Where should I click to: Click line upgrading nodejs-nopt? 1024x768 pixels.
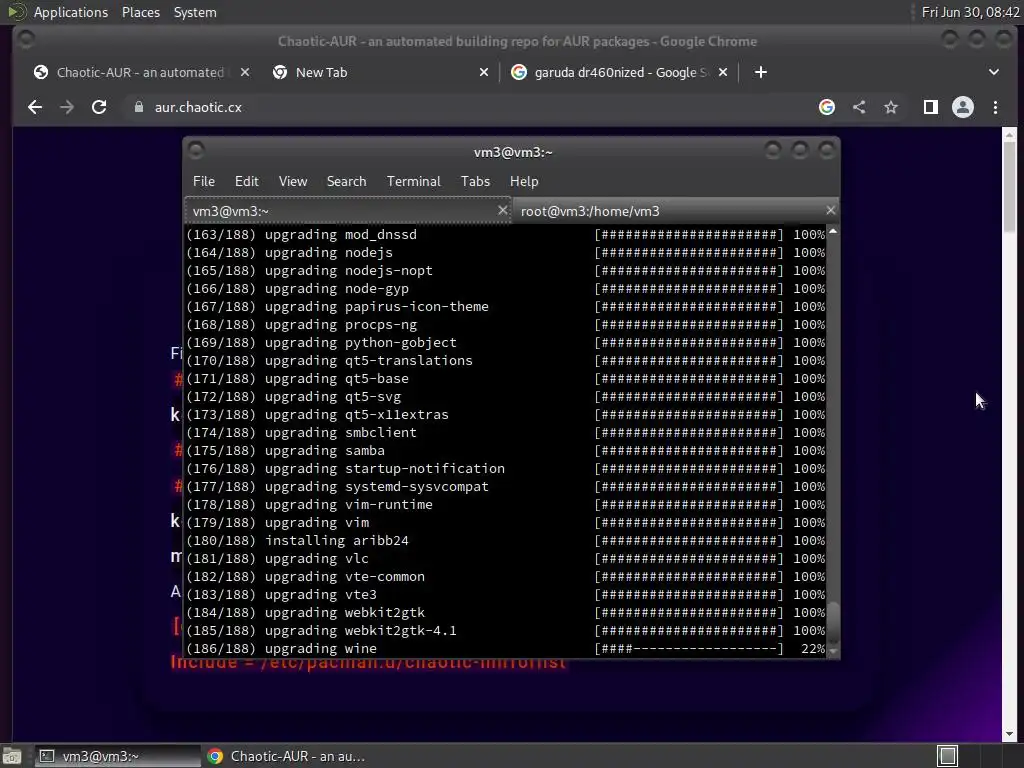(505, 270)
